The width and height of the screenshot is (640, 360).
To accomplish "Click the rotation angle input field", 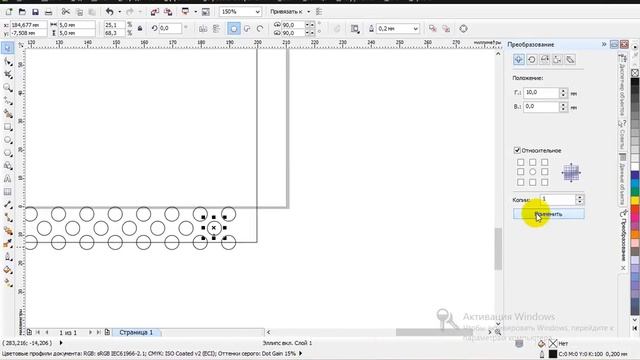I will (x=169, y=29).
